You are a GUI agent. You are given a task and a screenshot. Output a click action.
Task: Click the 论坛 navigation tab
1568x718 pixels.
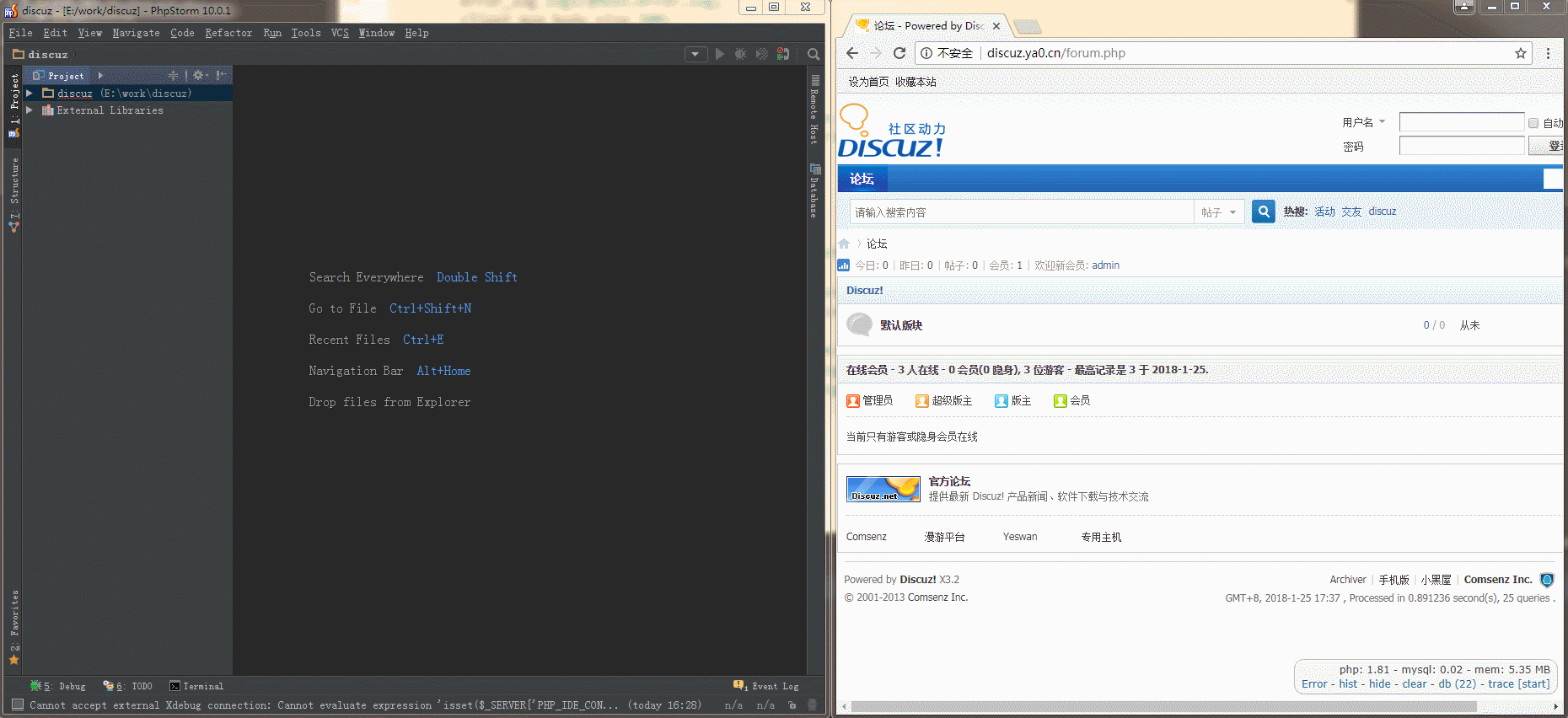[x=862, y=179]
